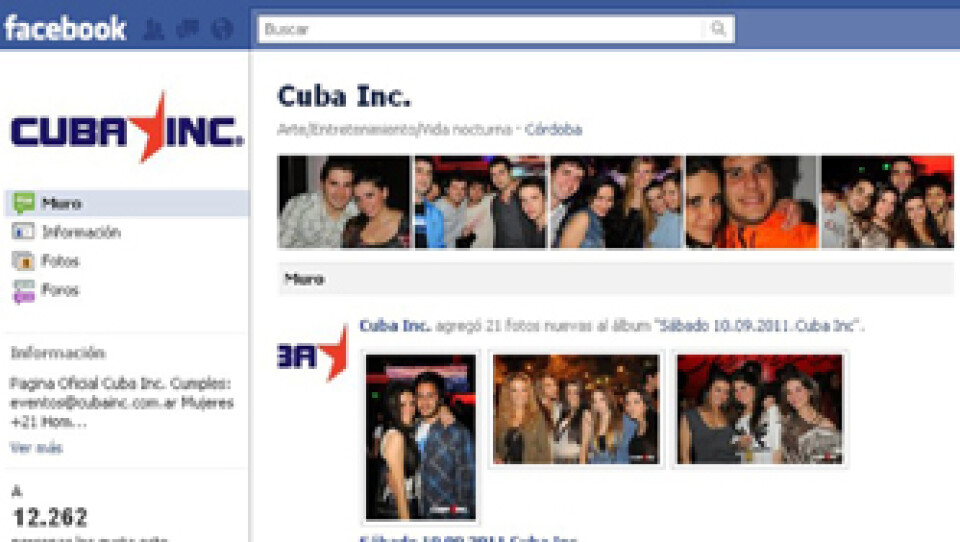Open the first photo strip thumbnail
This screenshot has height=542, width=960.
[x=344, y=202]
